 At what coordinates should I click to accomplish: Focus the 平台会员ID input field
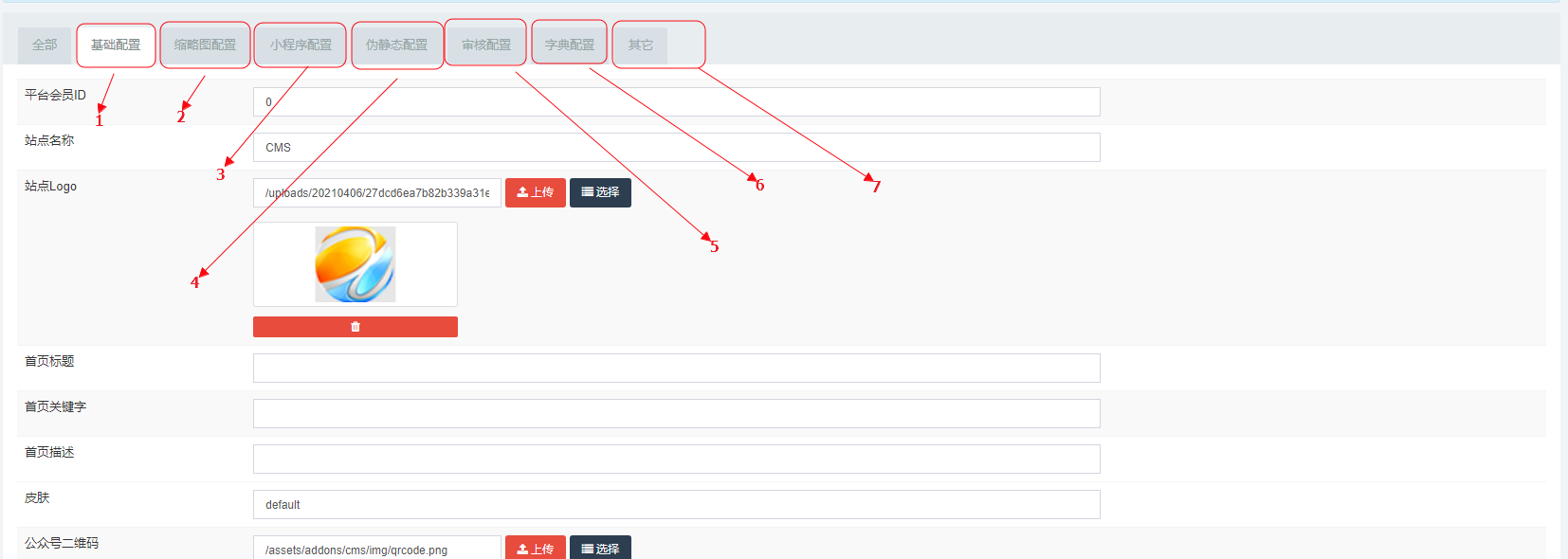pos(676,102)
